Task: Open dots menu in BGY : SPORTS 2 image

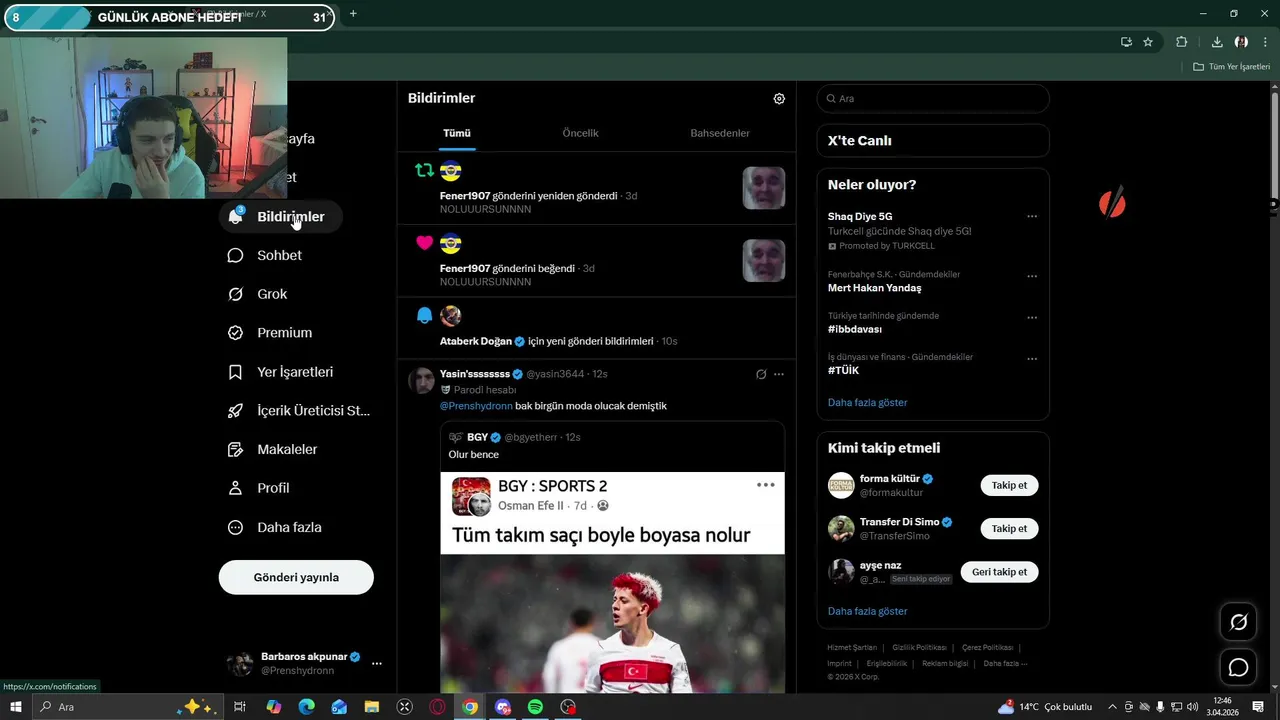Action: pos(766,485)
